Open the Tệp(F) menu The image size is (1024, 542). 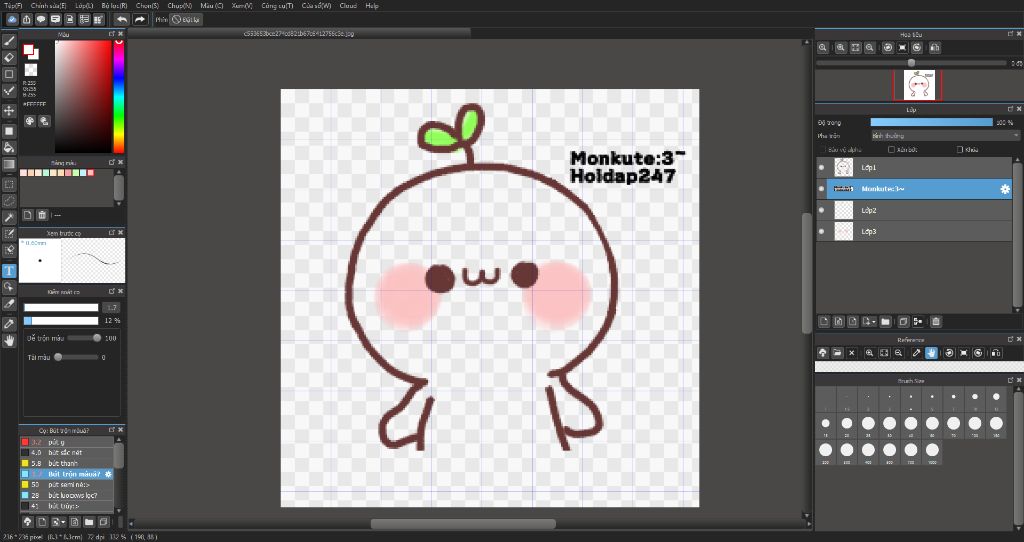[13, 6]
